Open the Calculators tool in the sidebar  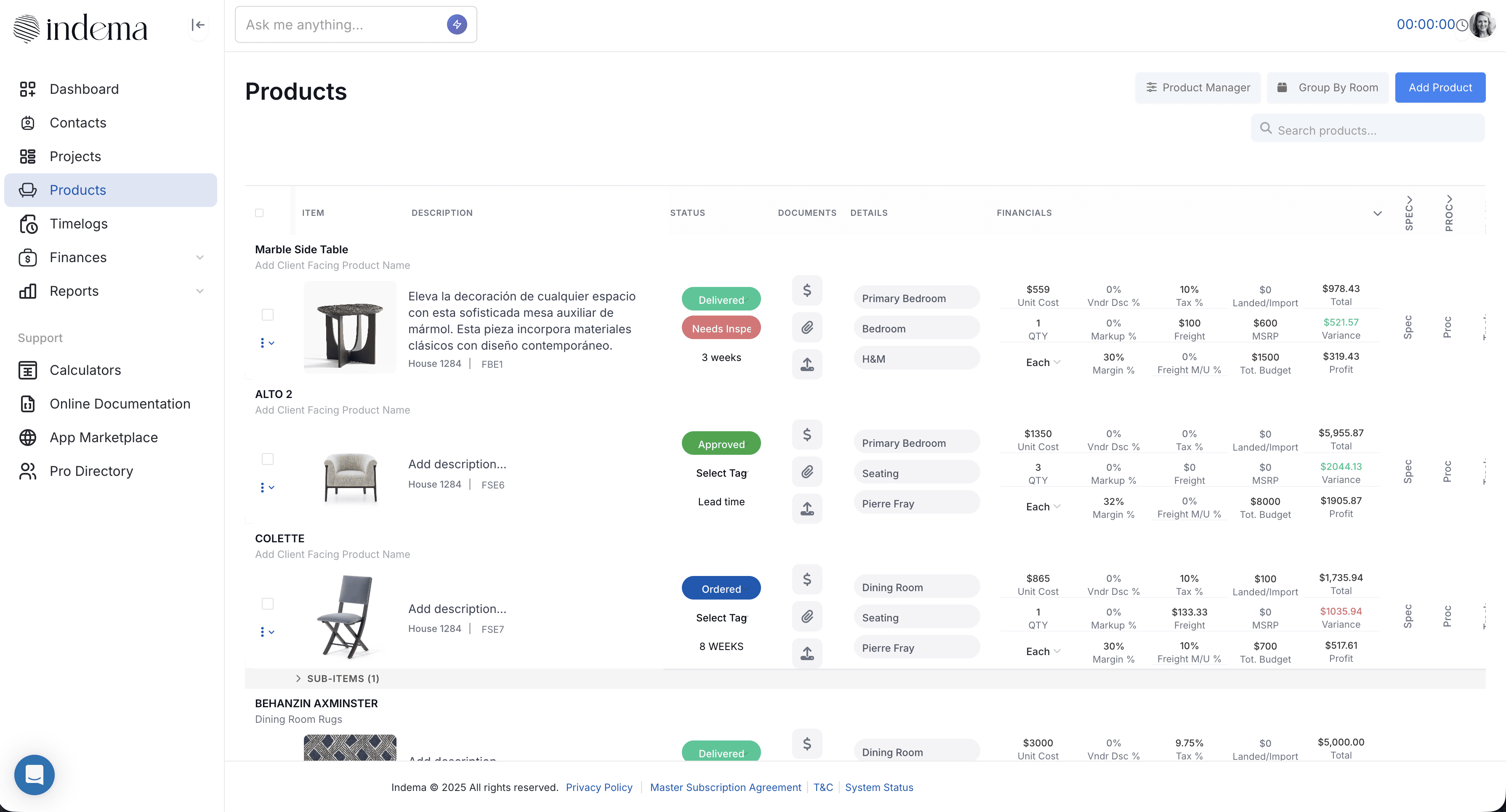[86, 370]
